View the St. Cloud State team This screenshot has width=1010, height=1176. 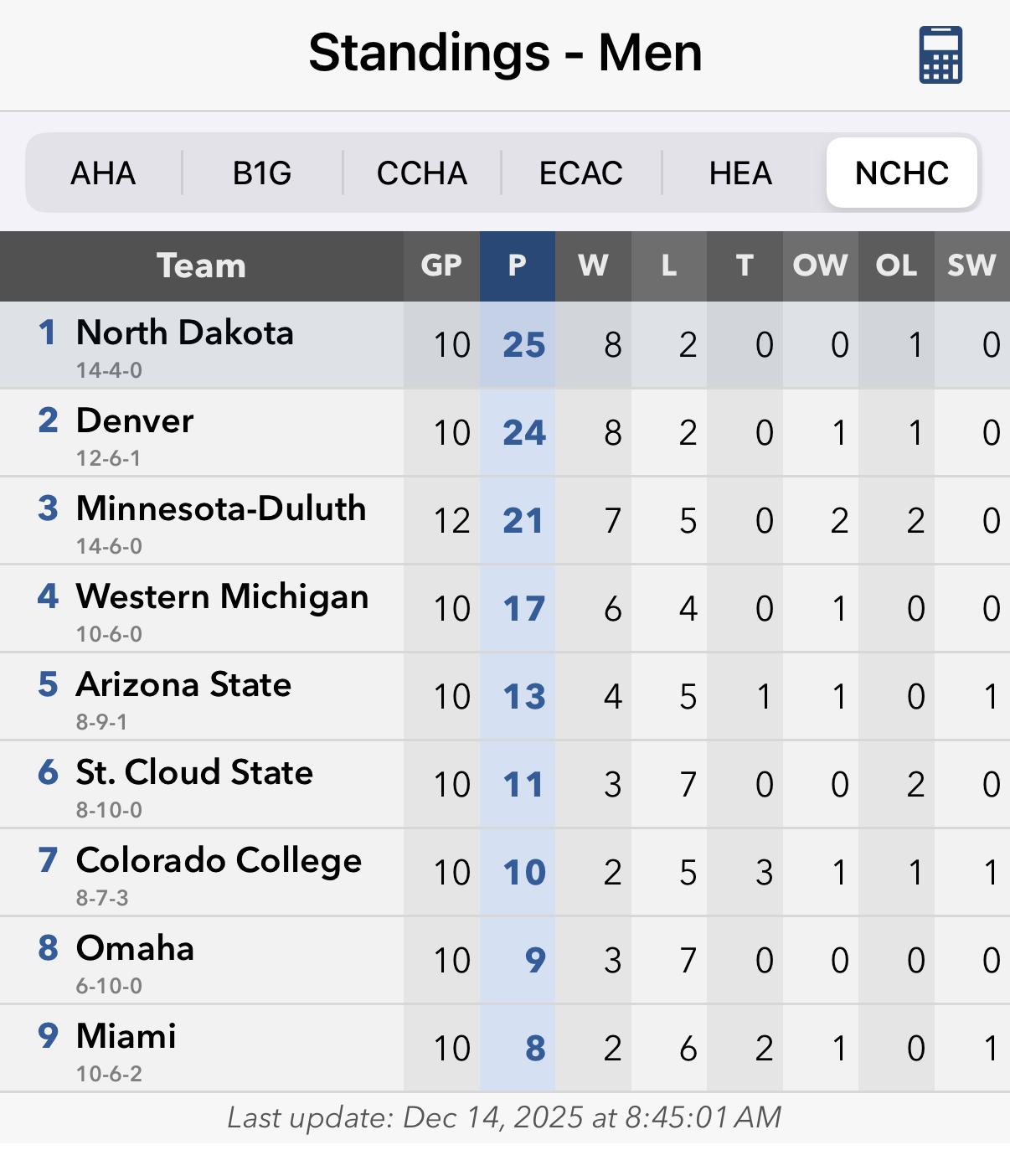click(194, 773)
